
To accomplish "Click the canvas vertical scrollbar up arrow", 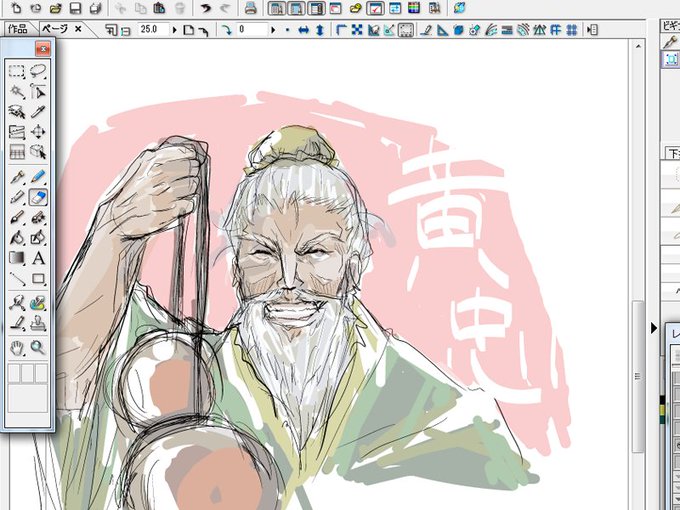I will [x=638, y=46].
